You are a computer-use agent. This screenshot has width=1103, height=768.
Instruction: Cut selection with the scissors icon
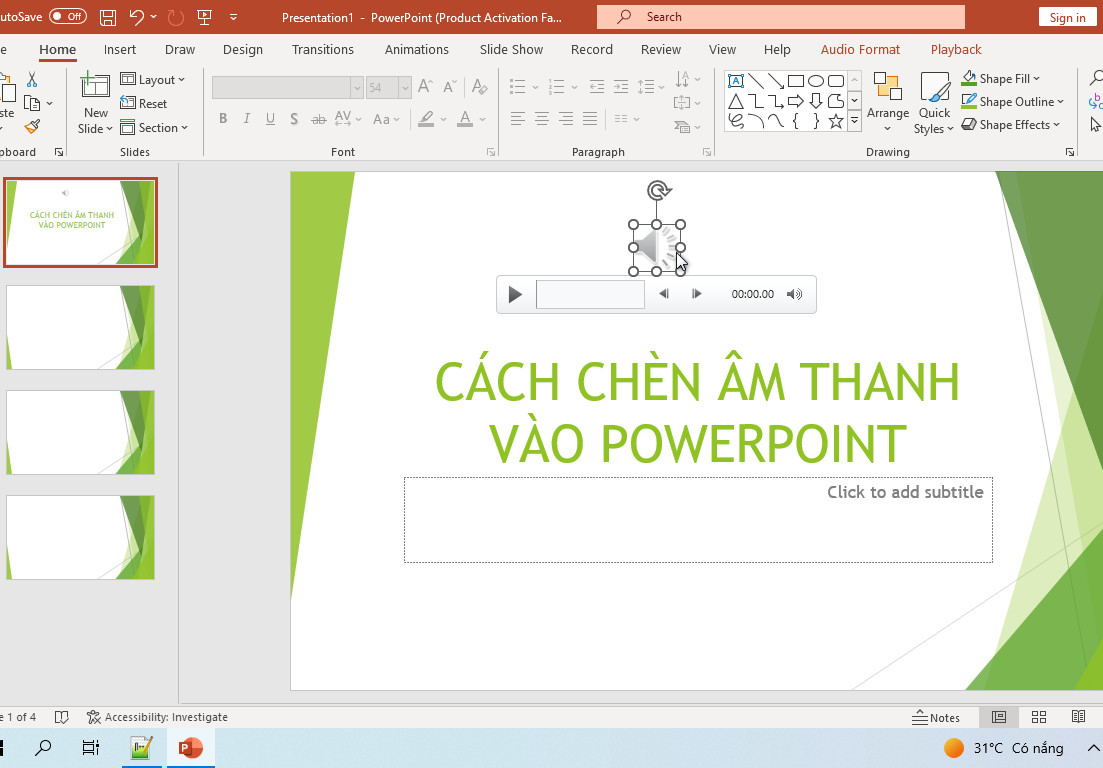tap(32, 79)
